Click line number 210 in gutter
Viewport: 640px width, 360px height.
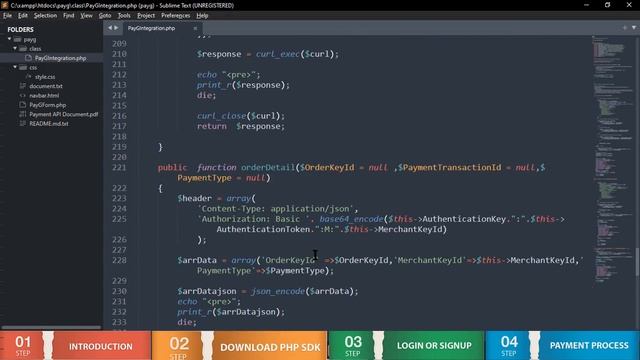[x=119, y=54]
